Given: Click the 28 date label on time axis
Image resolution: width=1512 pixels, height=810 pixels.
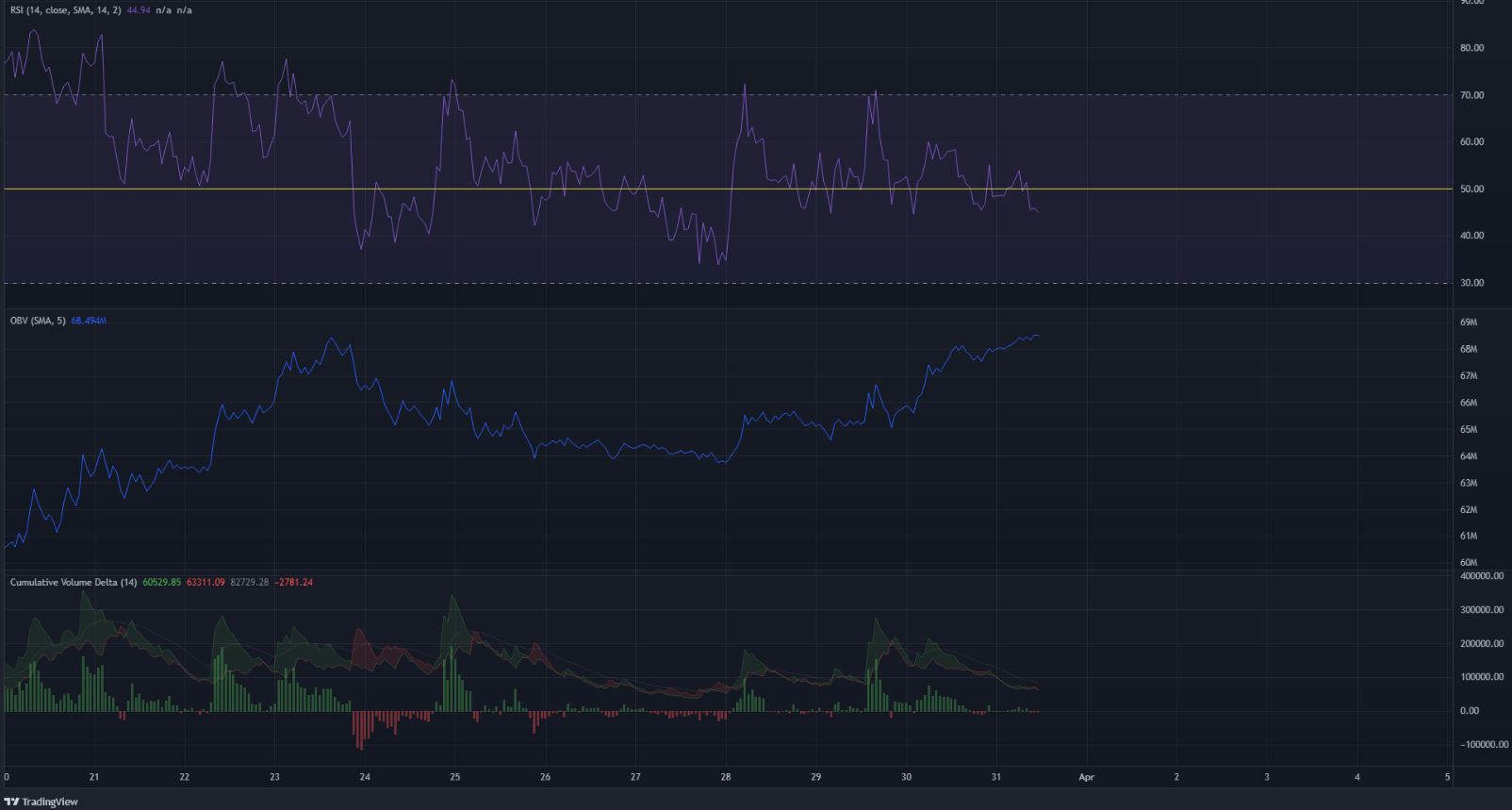Looking at the screenshot, I should point(726,778).
